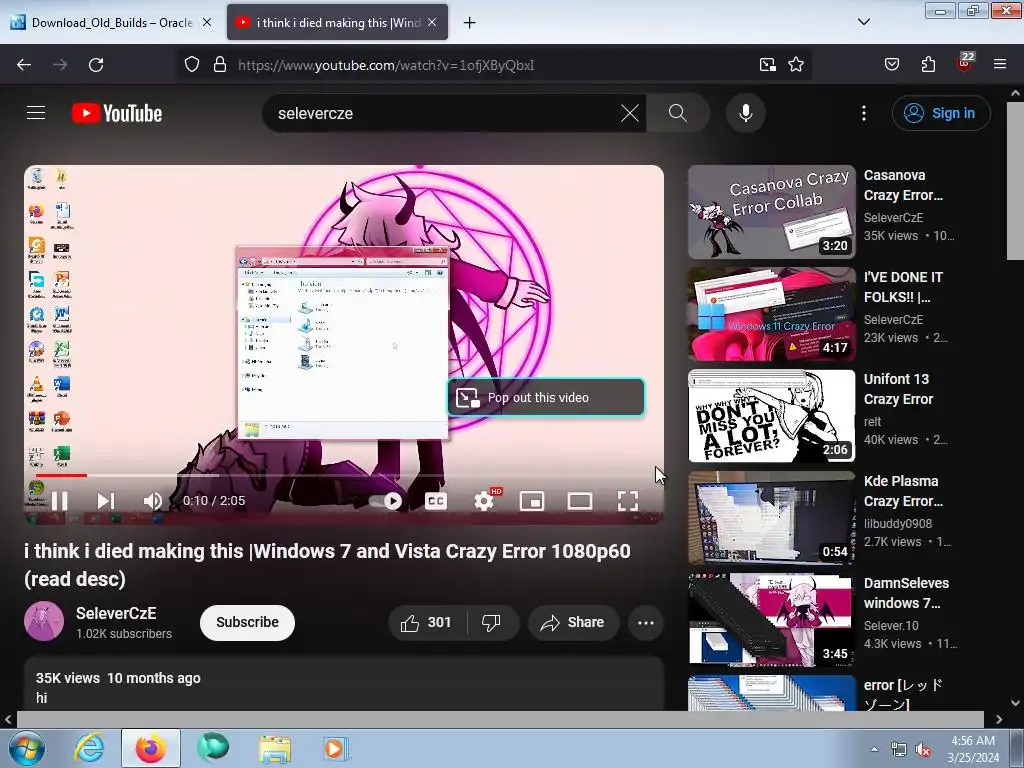The image size is (1024, 768).
Task: Show site security padlock info
Action: tap(220, 65)
